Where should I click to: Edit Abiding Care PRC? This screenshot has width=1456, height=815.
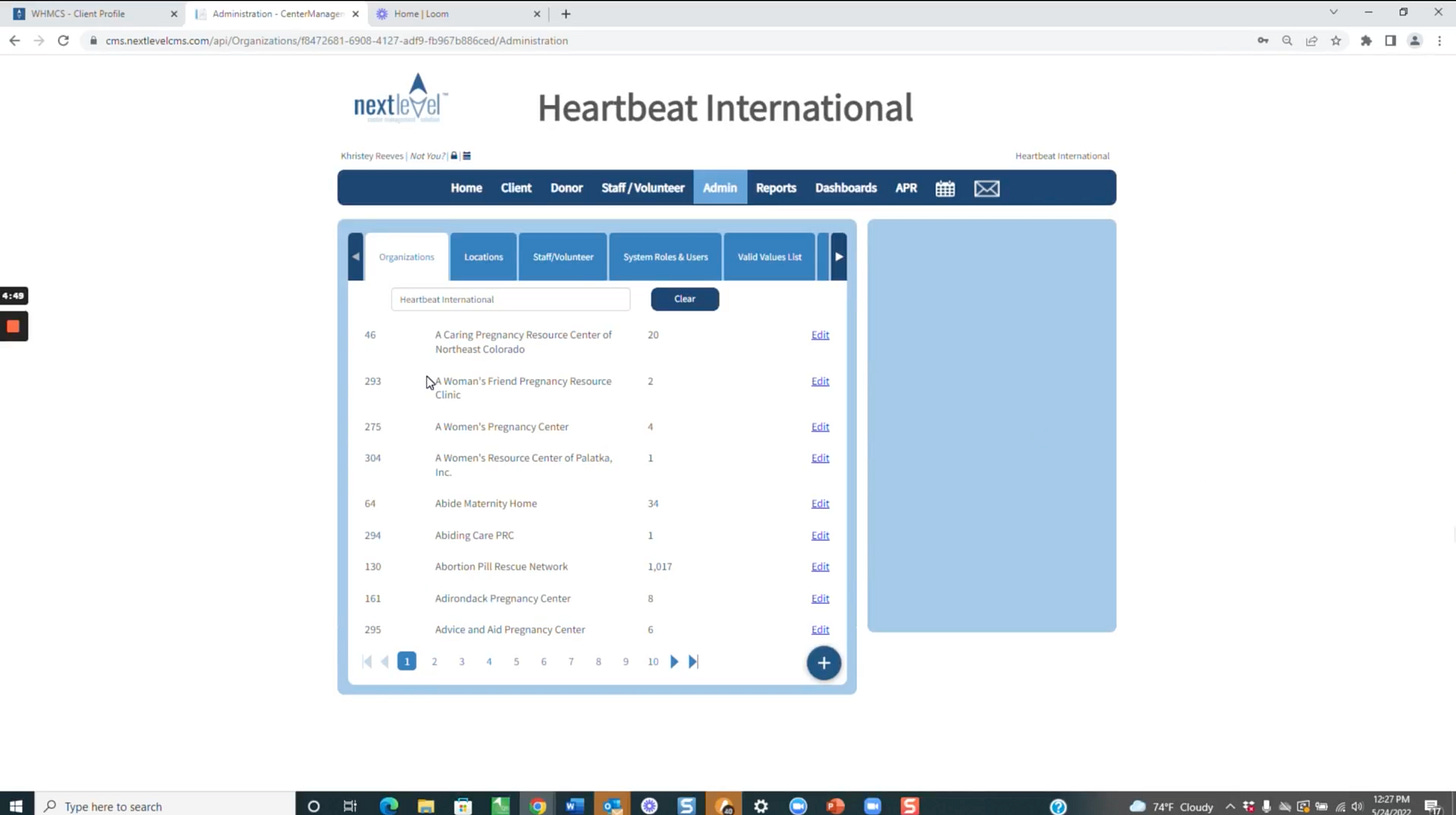(x=820, y=536)
